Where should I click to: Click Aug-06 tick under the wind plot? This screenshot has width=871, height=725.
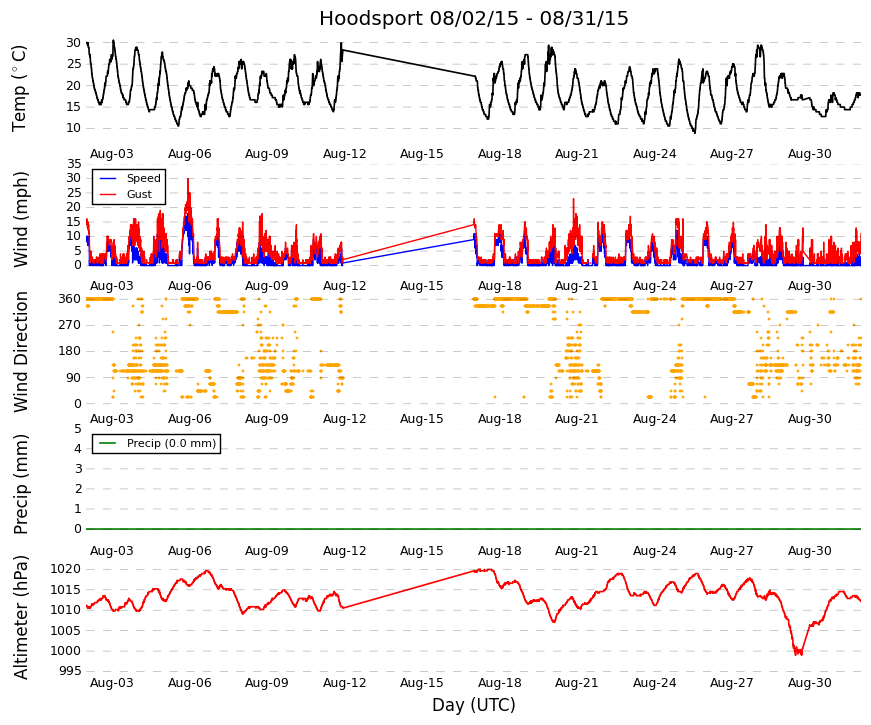click(x=189, y=286)
